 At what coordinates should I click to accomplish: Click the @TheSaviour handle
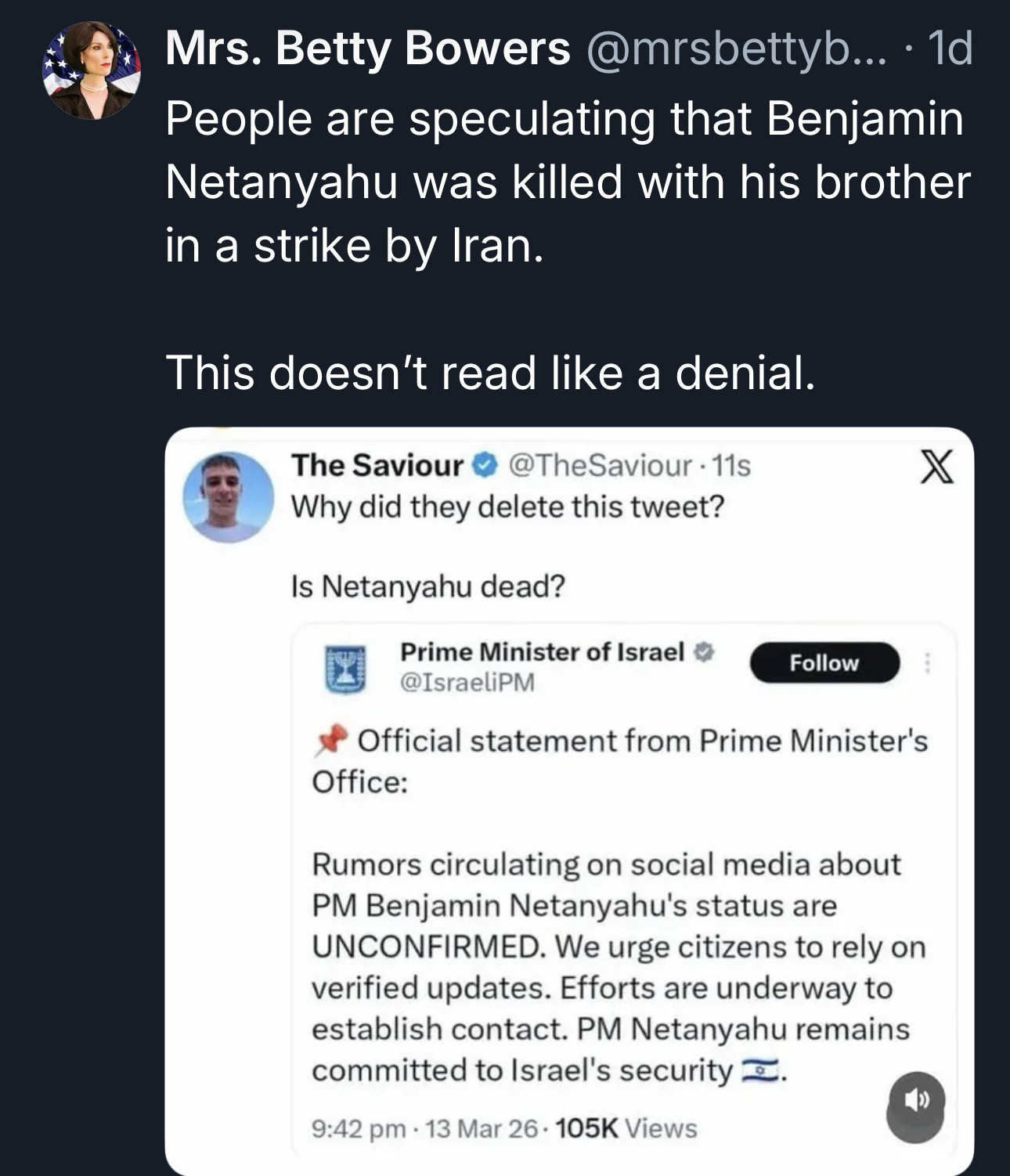[x=600, y=466]
